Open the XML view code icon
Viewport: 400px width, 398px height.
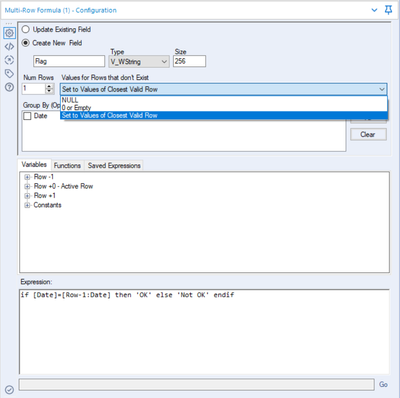tap(9, 46)
